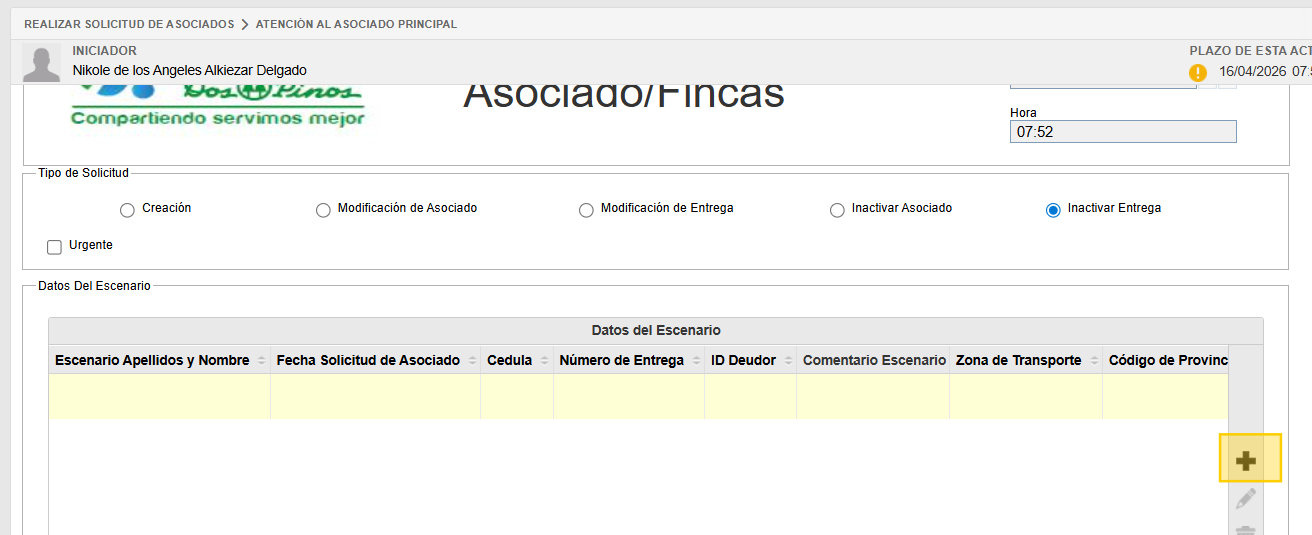Viewport: 1312px width, 535px height.
Task: Sort by Fecha Solicitud de Asociado column
Action: [368, 360]
